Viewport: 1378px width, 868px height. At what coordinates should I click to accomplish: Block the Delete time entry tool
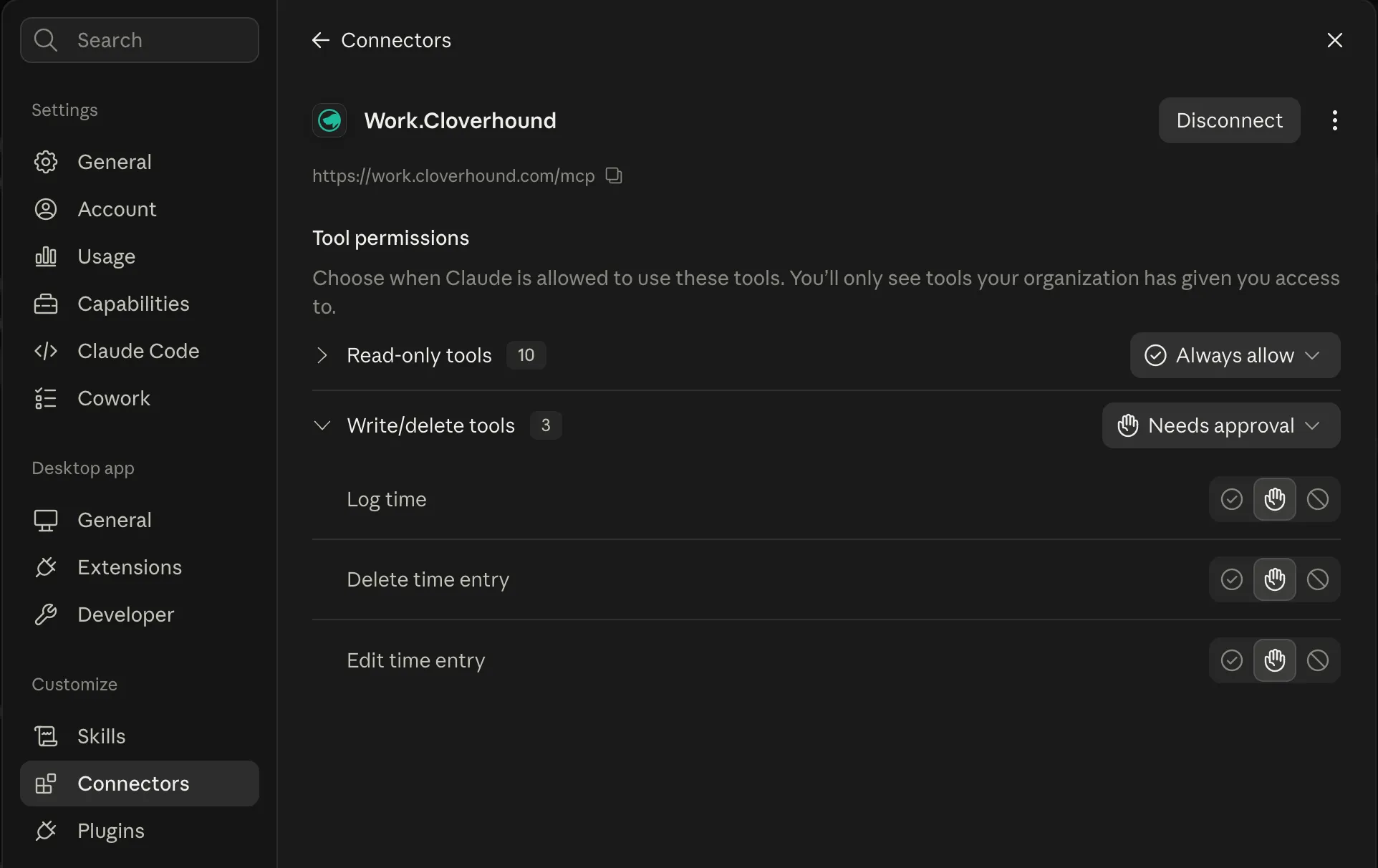(1317, 579)
